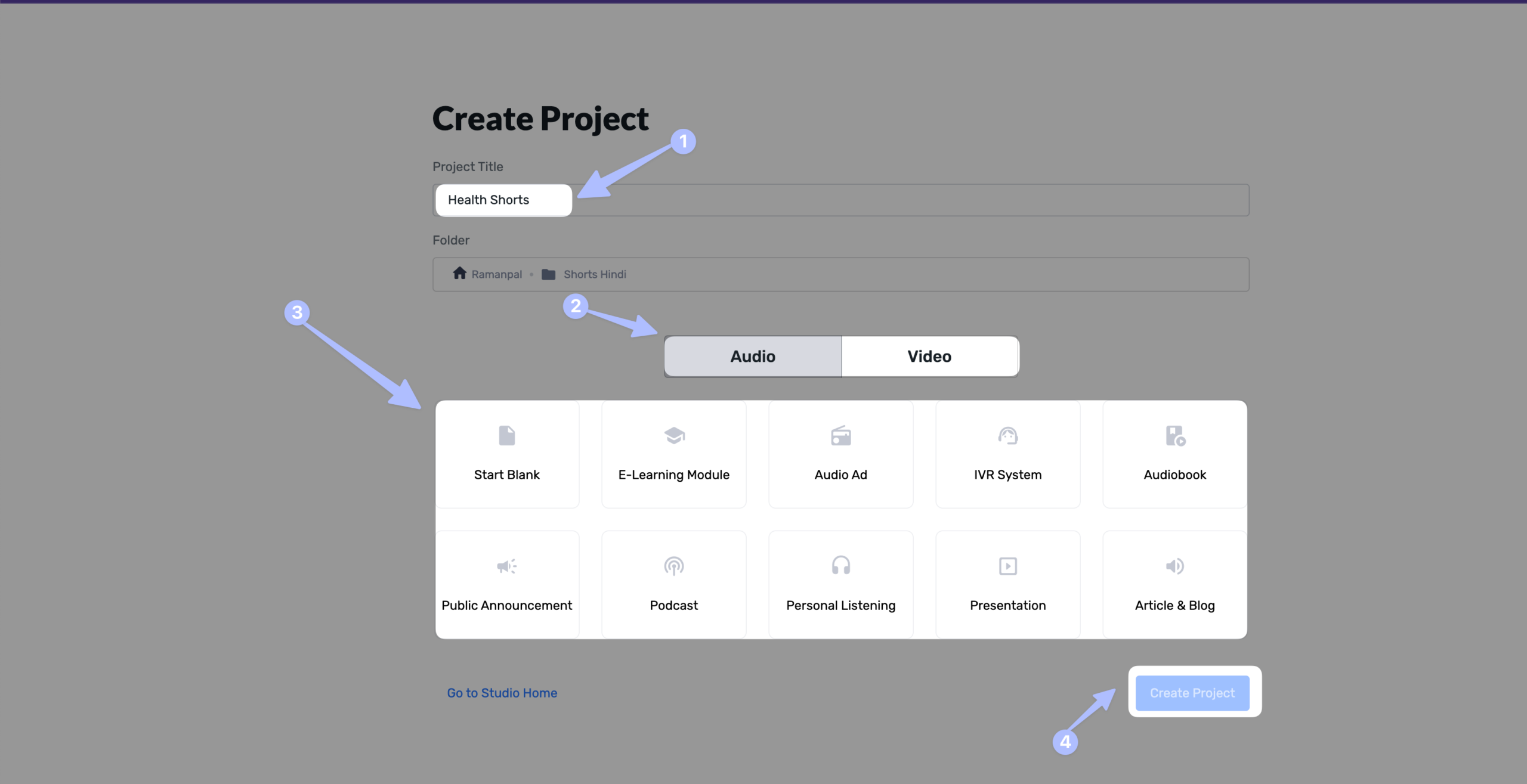Click the Audiobook template label
The width and height of the screenshot is (1527, 784).
click(x=1174, y=475)
